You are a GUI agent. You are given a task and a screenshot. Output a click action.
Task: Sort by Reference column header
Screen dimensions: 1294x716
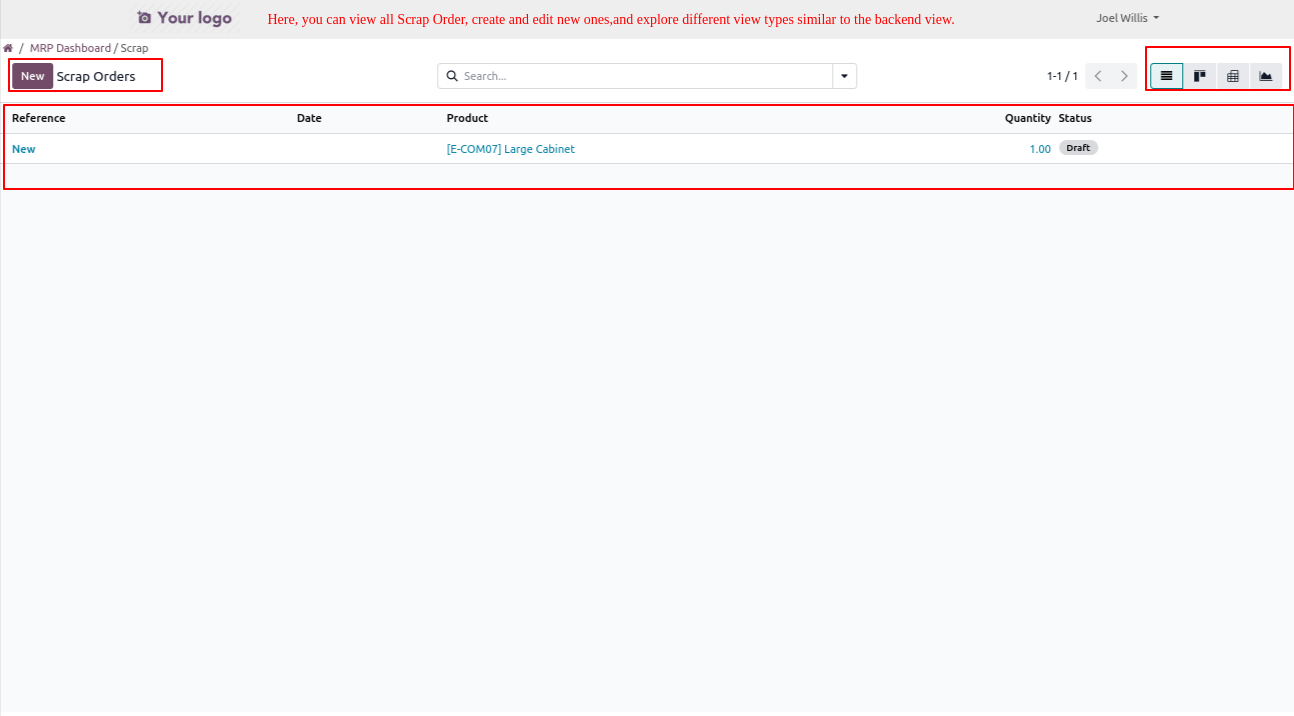39,118
